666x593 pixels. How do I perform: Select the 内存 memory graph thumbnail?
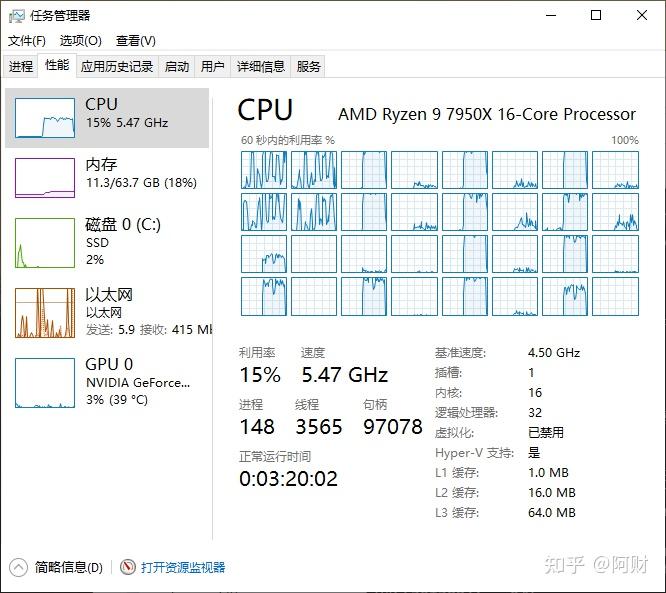point(45,178)
